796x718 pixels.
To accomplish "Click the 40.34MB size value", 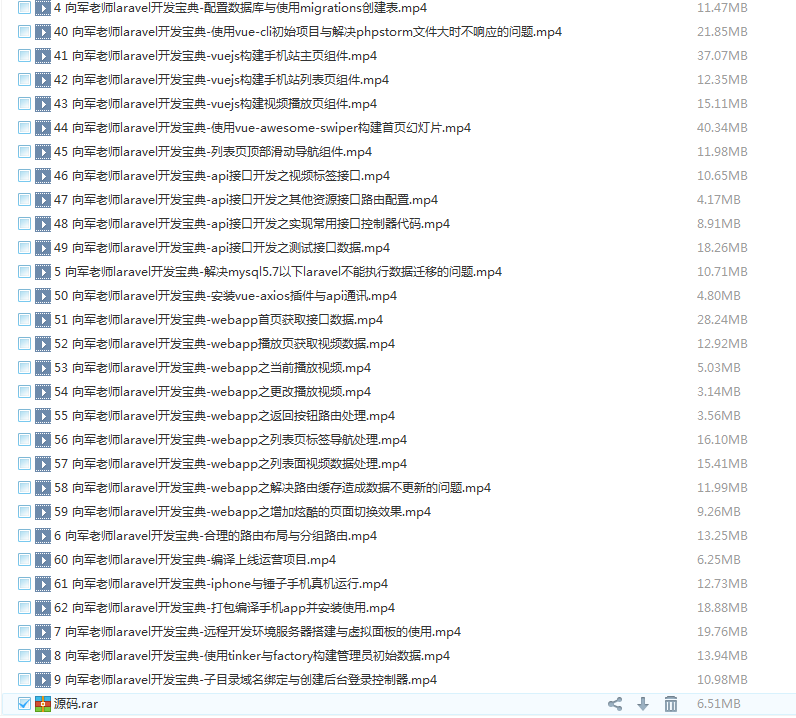I will (x=722, y=128).
